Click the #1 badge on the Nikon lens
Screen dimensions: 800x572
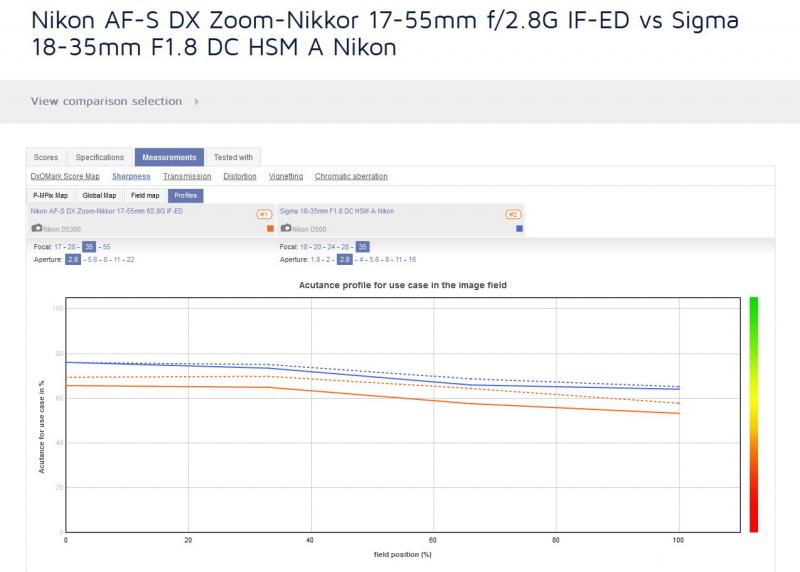tap(264, 214)
